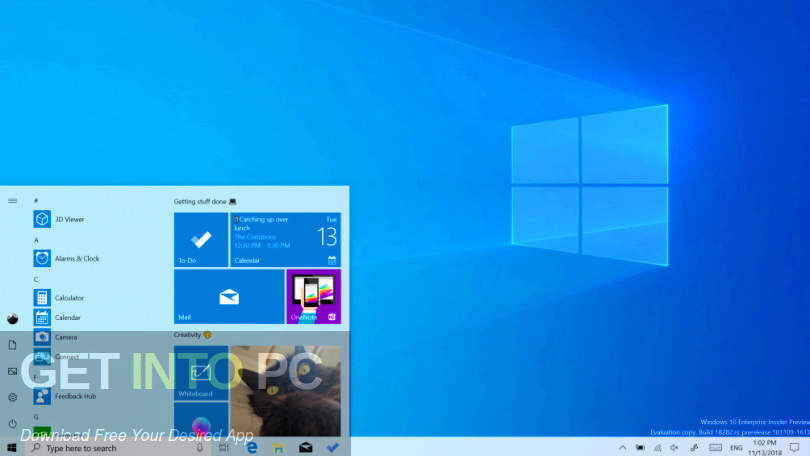Click the Power button in Start sidebar
This screenshot has height=456, width=810.
tap(12, 423)
